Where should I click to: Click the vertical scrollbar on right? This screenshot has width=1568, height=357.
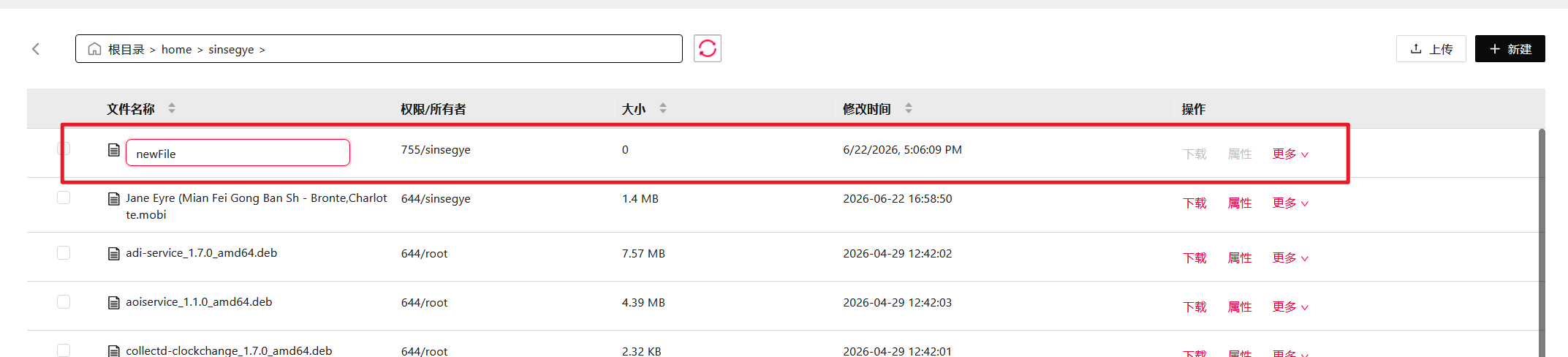pyautogui.click(x=1542, y=241)
